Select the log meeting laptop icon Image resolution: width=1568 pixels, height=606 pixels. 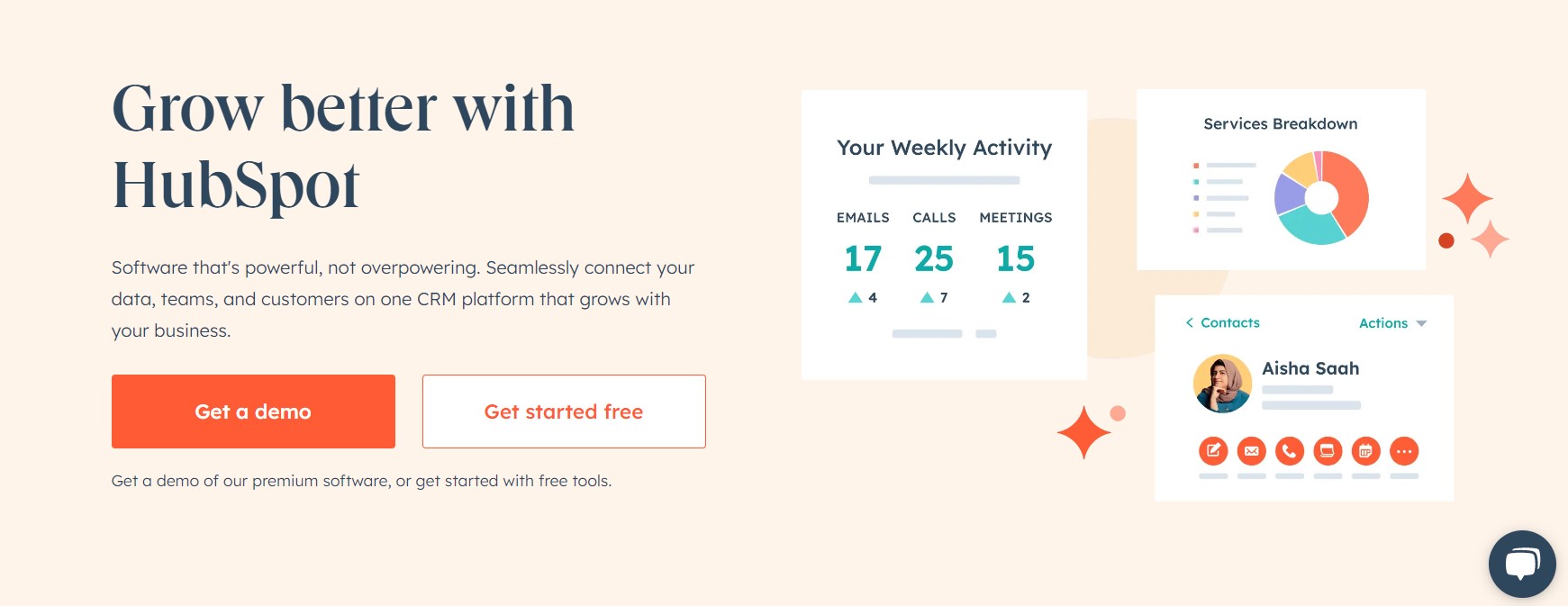pyautogui.click(x=1328, y=451)
